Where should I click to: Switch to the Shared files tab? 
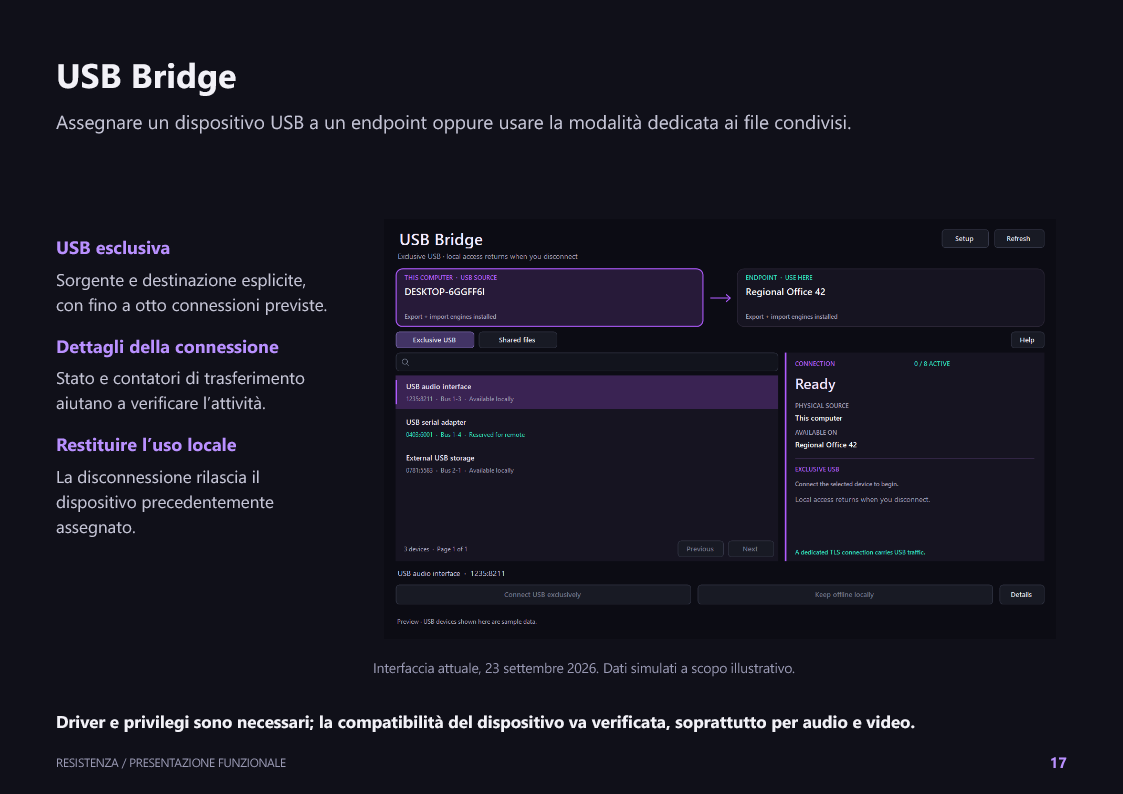tap(517, 340)
